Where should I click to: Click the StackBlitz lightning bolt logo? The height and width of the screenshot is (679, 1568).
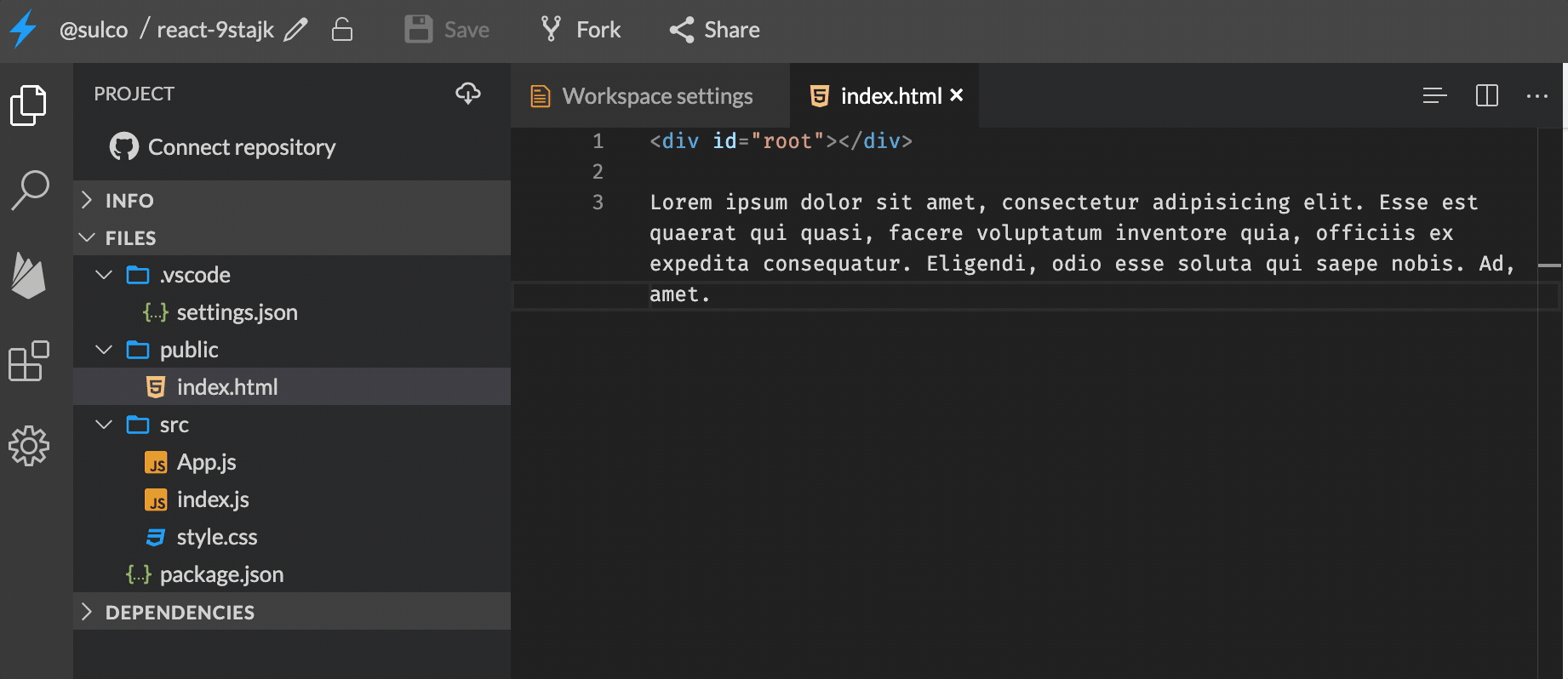[24, 30]
